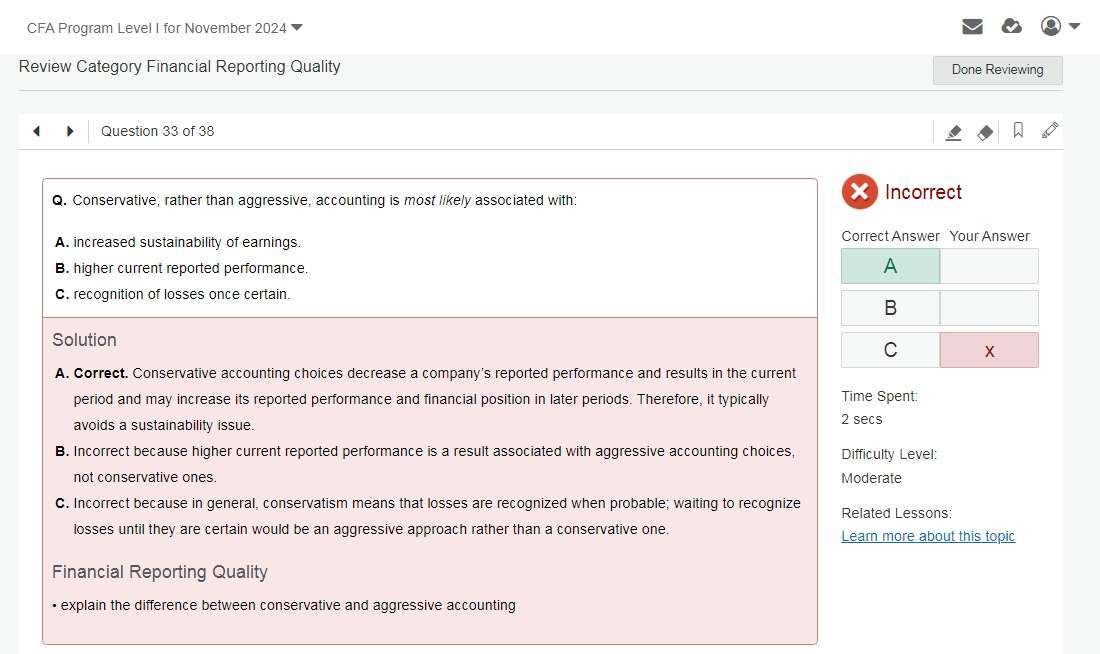
Task: Go to the previous question arrow
Action: [37, 131]
